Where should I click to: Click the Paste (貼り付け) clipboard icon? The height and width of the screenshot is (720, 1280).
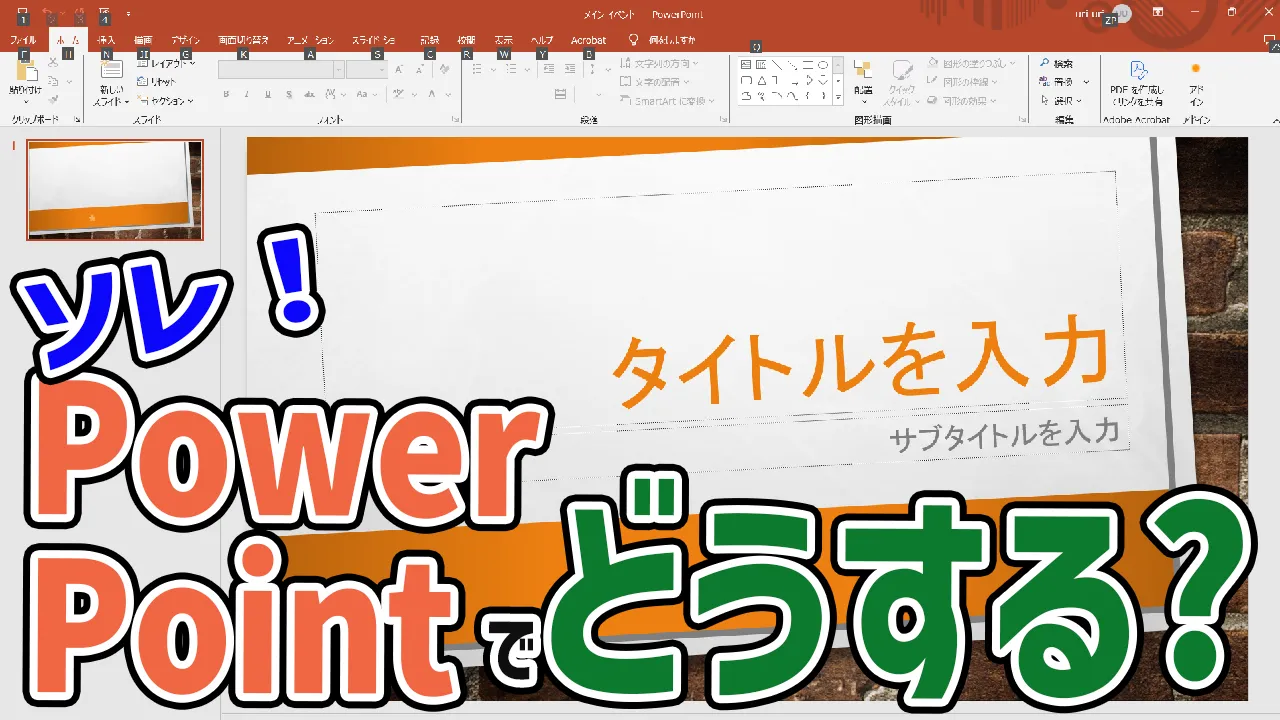click(25, 73)
